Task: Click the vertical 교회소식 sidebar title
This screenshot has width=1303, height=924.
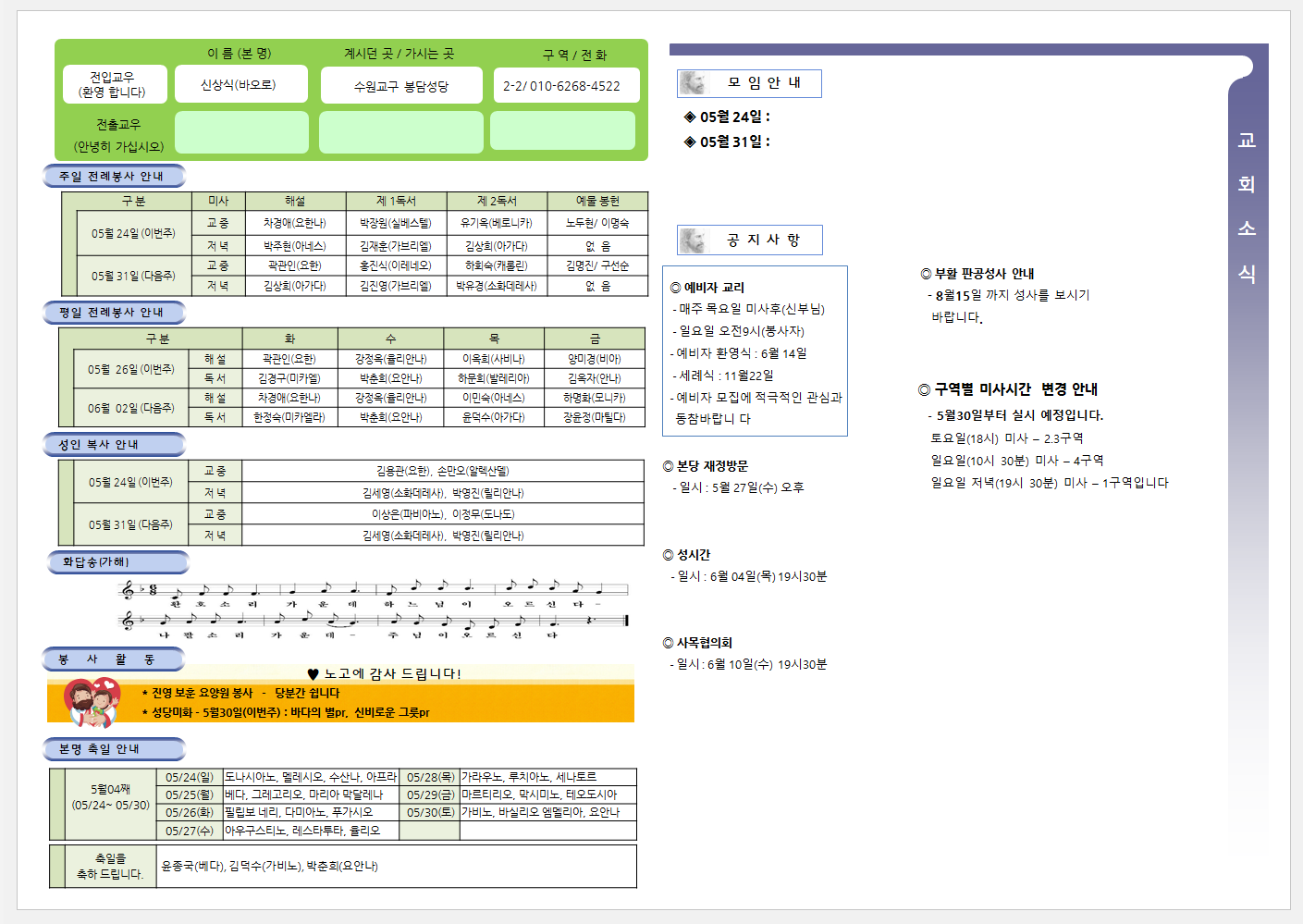Action: 1247,207
